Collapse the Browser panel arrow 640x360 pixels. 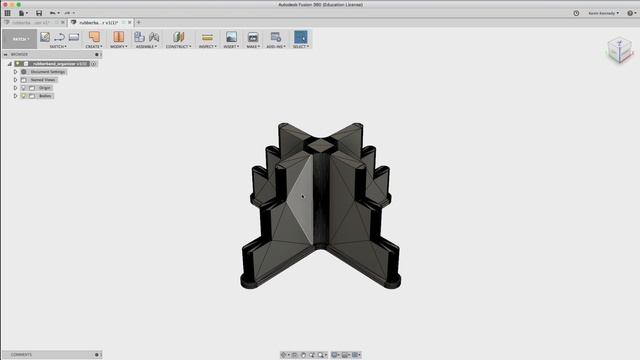pos(5,54)
